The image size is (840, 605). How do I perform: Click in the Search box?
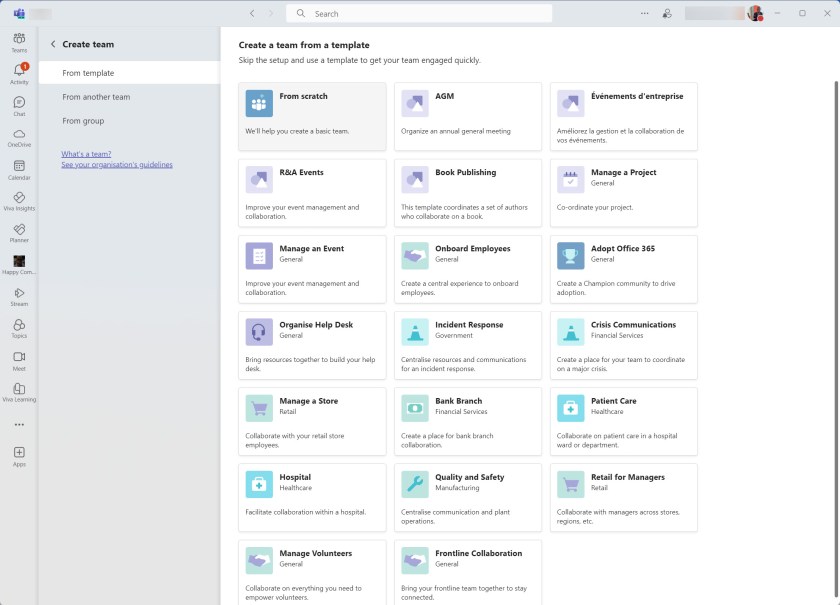point(419,13)
